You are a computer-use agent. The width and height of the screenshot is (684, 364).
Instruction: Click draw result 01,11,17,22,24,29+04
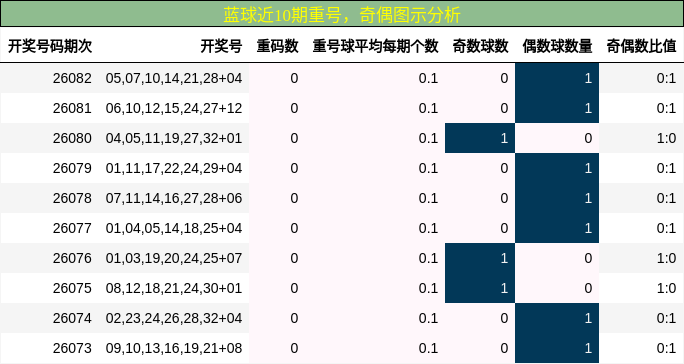174,168
